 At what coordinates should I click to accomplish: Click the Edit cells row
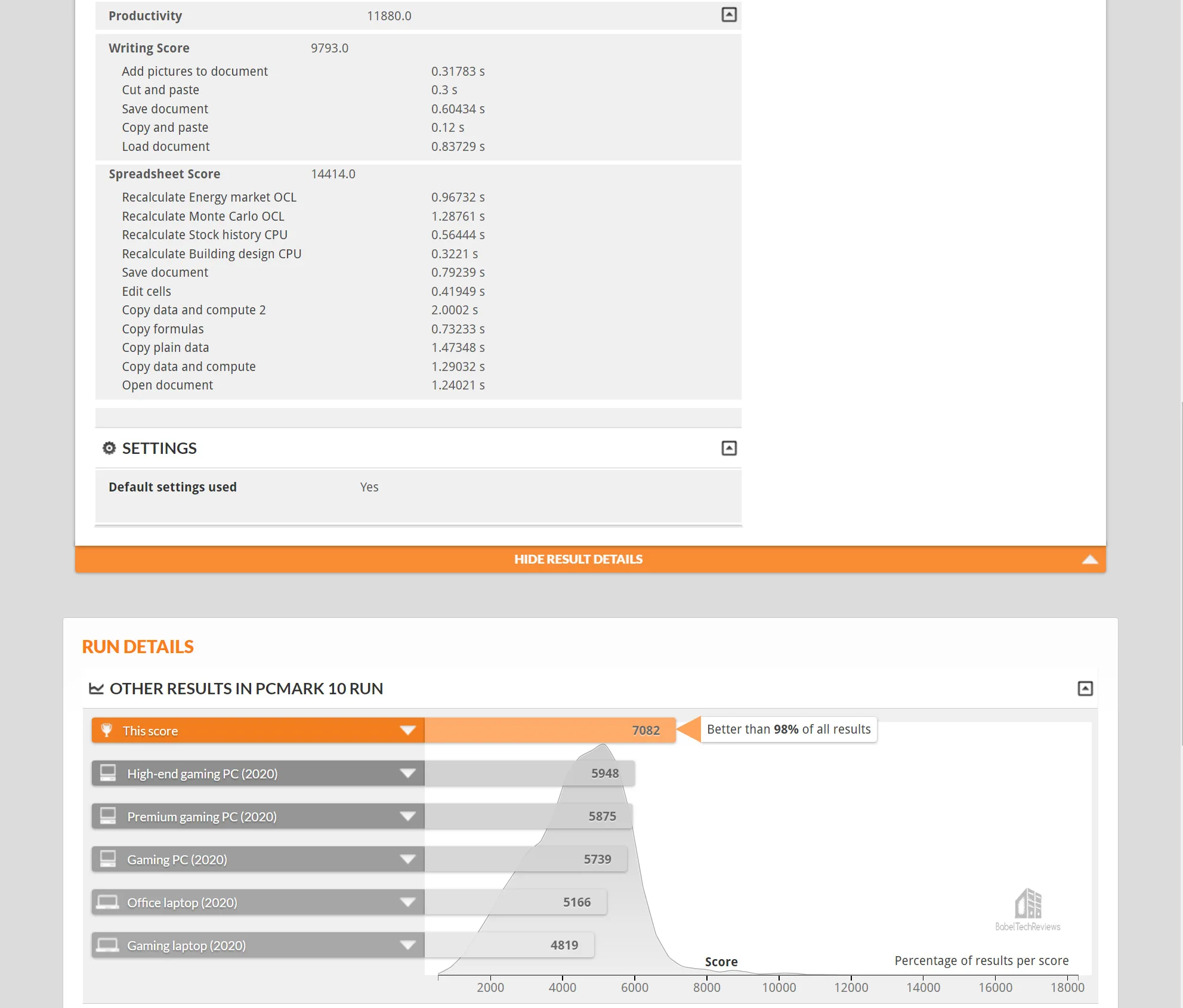[x=303, y=291]
